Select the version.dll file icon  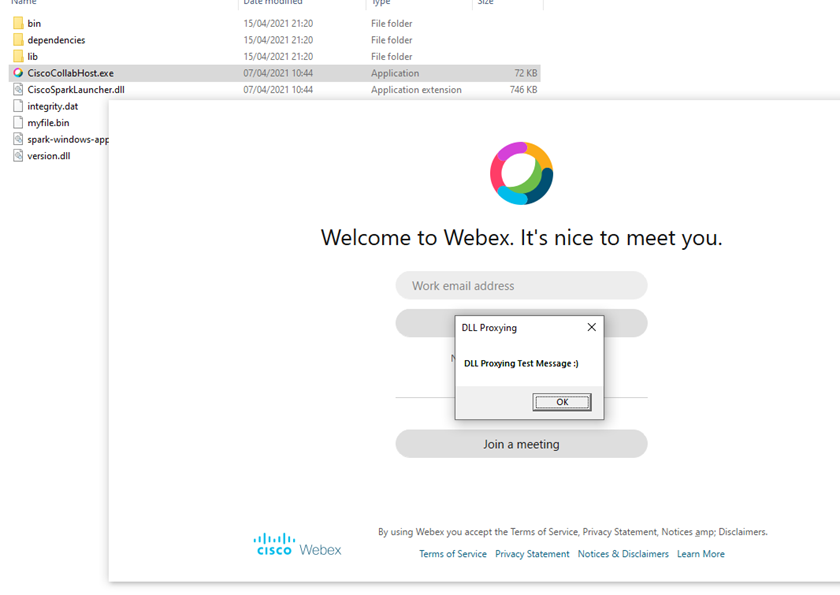[18, 156]
